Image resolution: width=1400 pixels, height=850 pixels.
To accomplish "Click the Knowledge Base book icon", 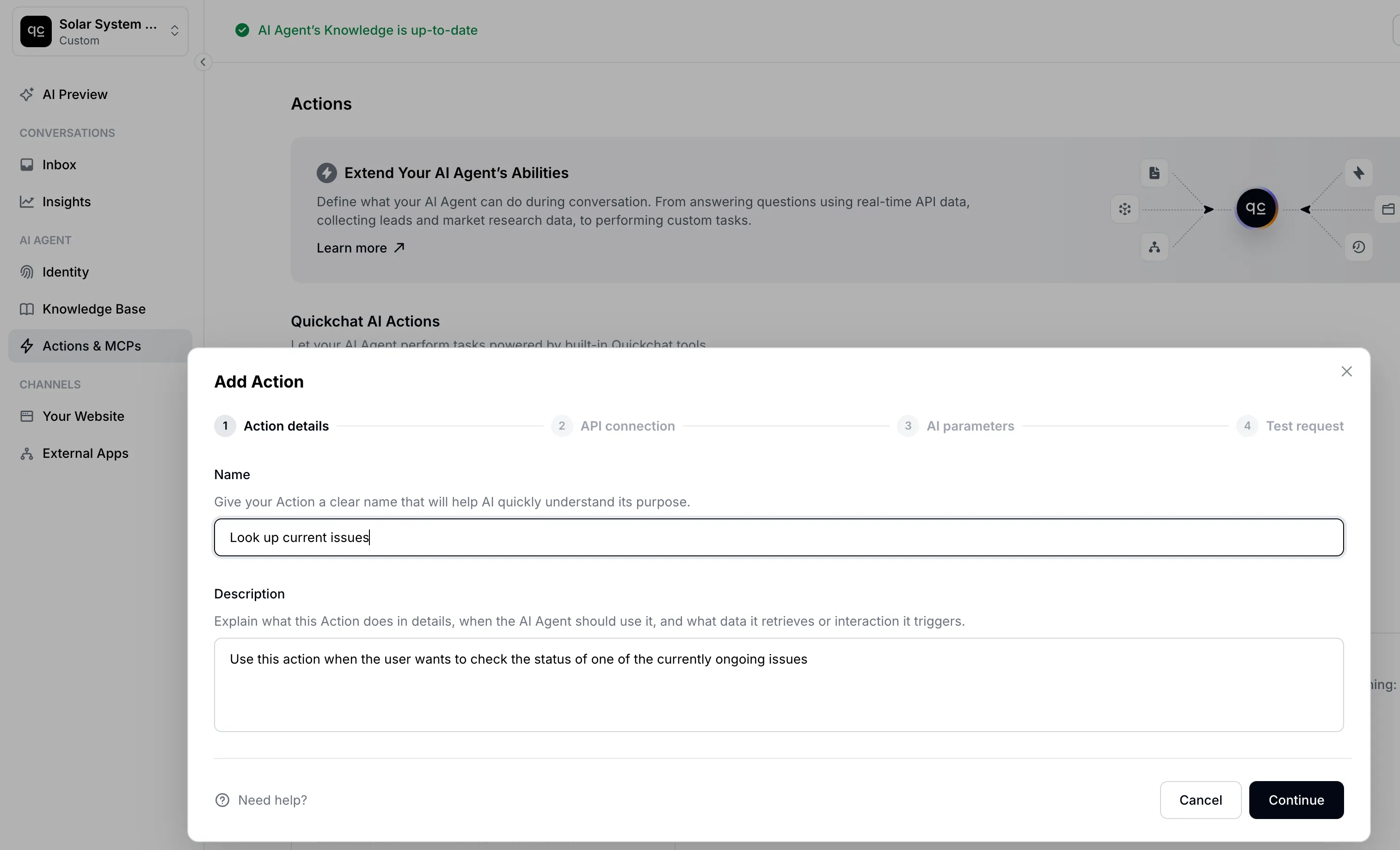I will [27, 309].
